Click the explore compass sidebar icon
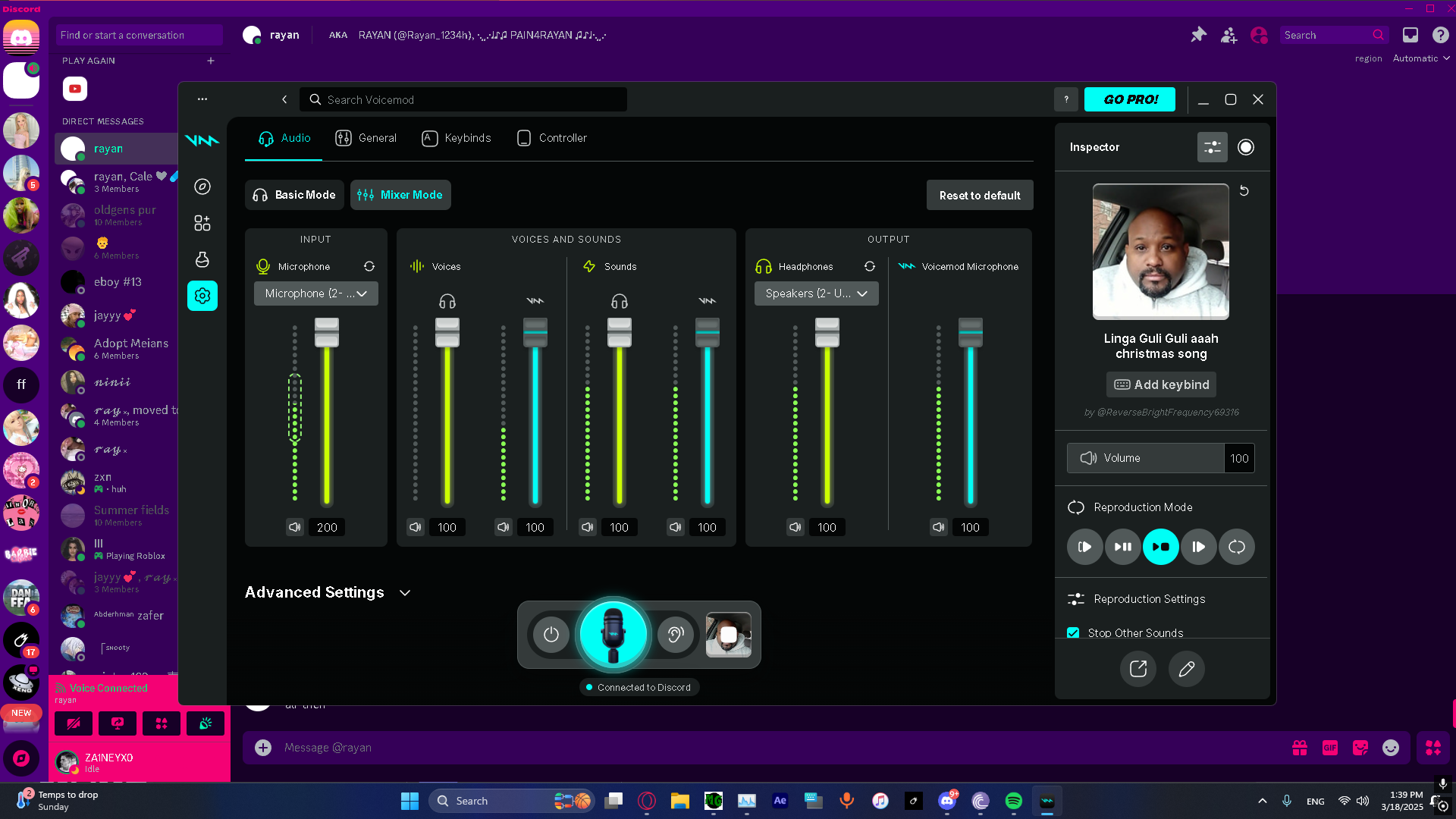The height and width of the screenshot is (819, 1456). 202,187
